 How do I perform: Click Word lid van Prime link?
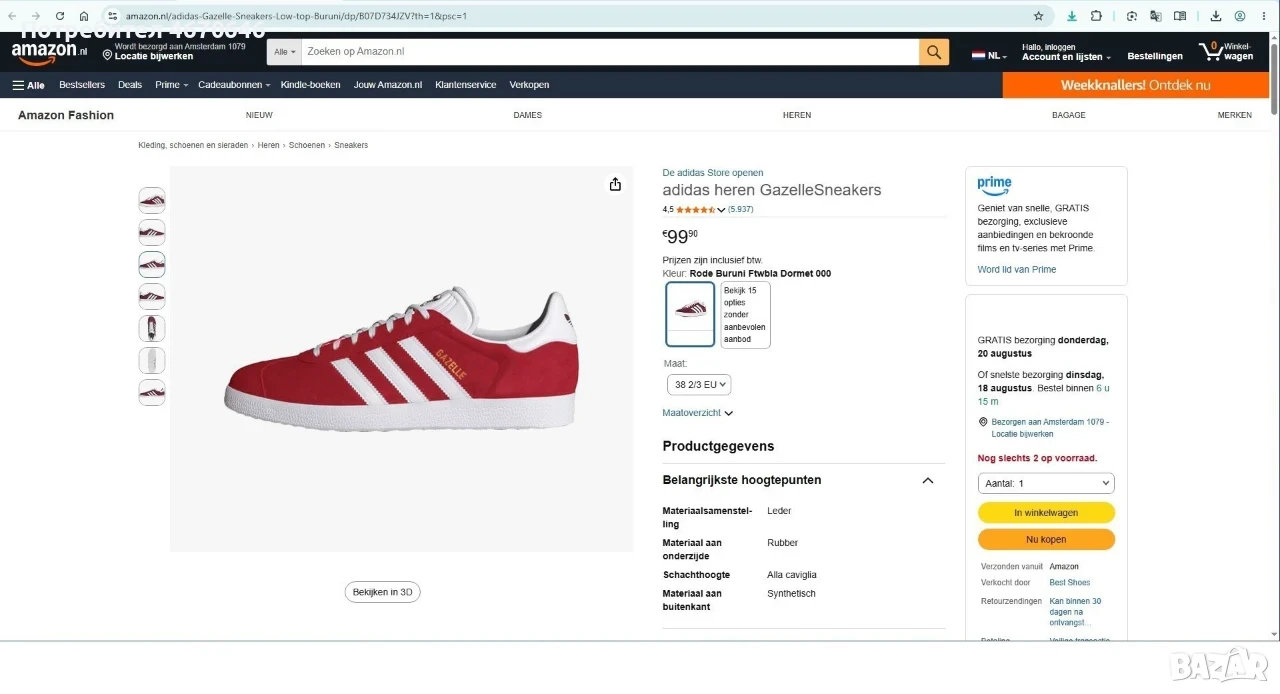tap(1017, 270)
